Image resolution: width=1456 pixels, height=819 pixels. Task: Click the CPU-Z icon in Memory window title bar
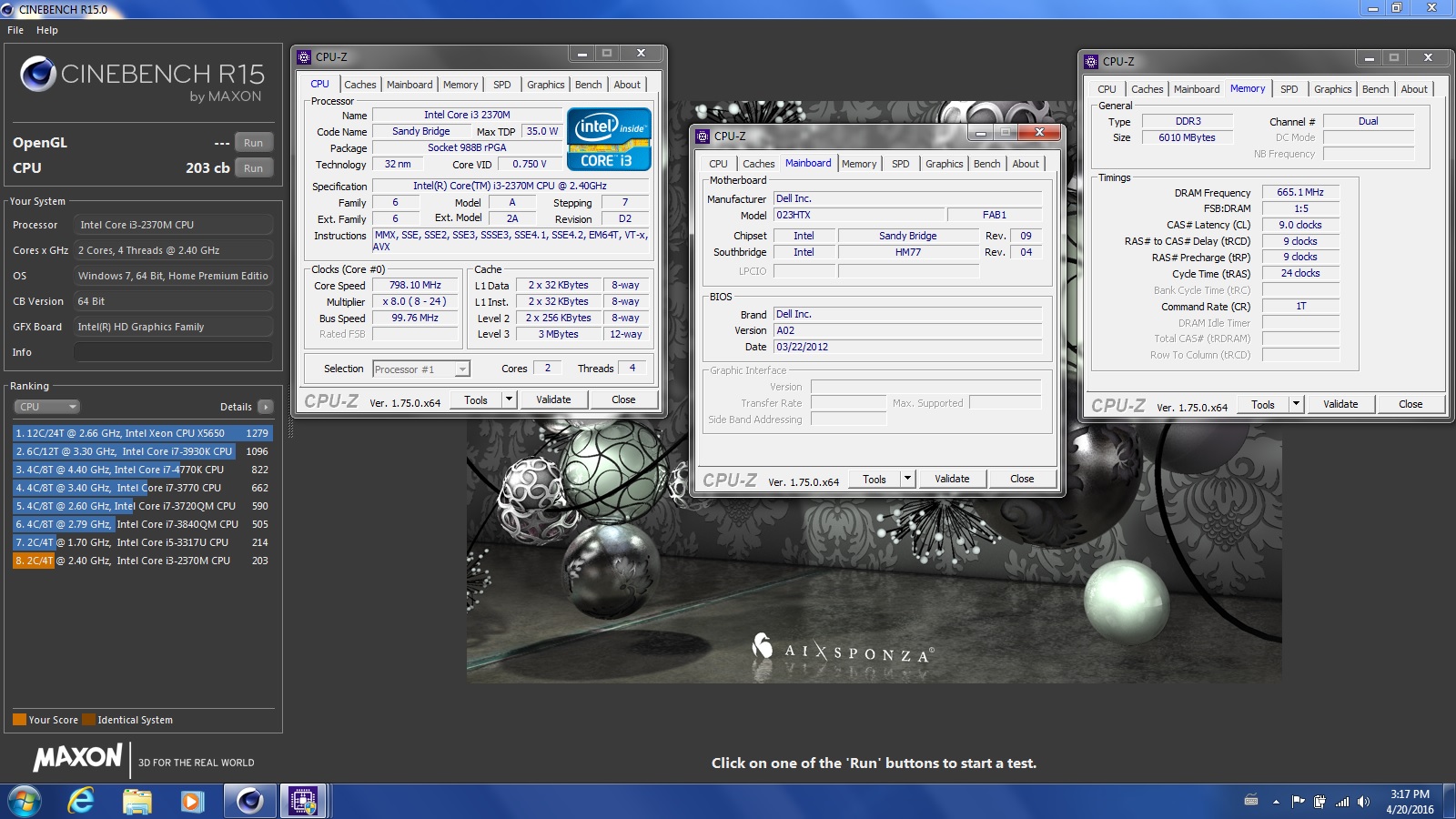click(x=1091, y=62)
